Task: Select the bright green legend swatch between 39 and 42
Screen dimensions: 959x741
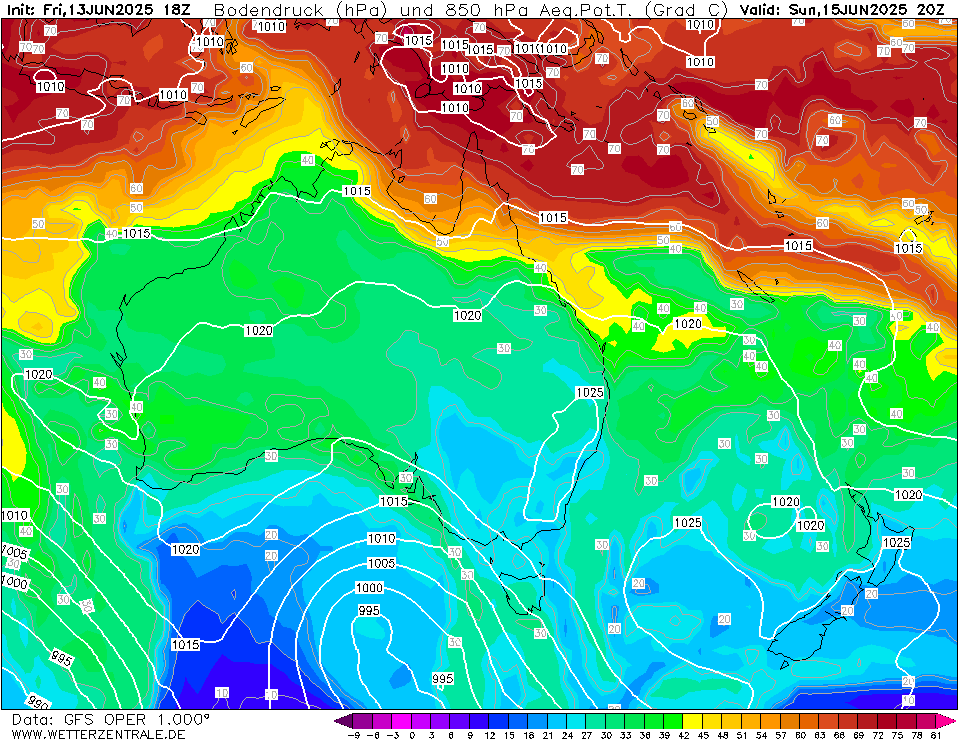Action: click(x=673, y=721)
